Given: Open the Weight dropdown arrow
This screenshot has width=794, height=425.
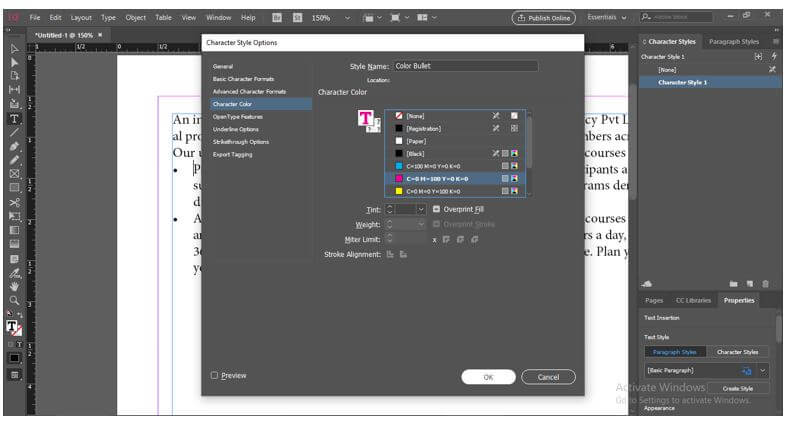Looking at the screenshot, I should [x=421, y=224].
